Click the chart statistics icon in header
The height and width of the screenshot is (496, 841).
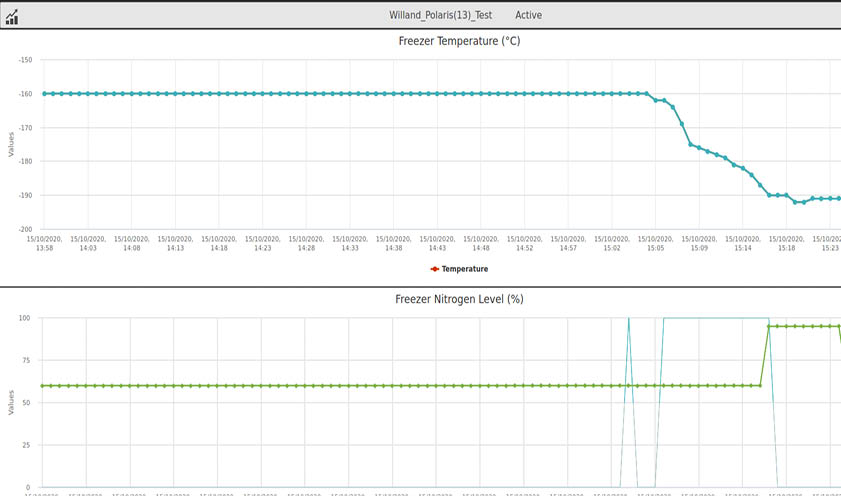12,16
